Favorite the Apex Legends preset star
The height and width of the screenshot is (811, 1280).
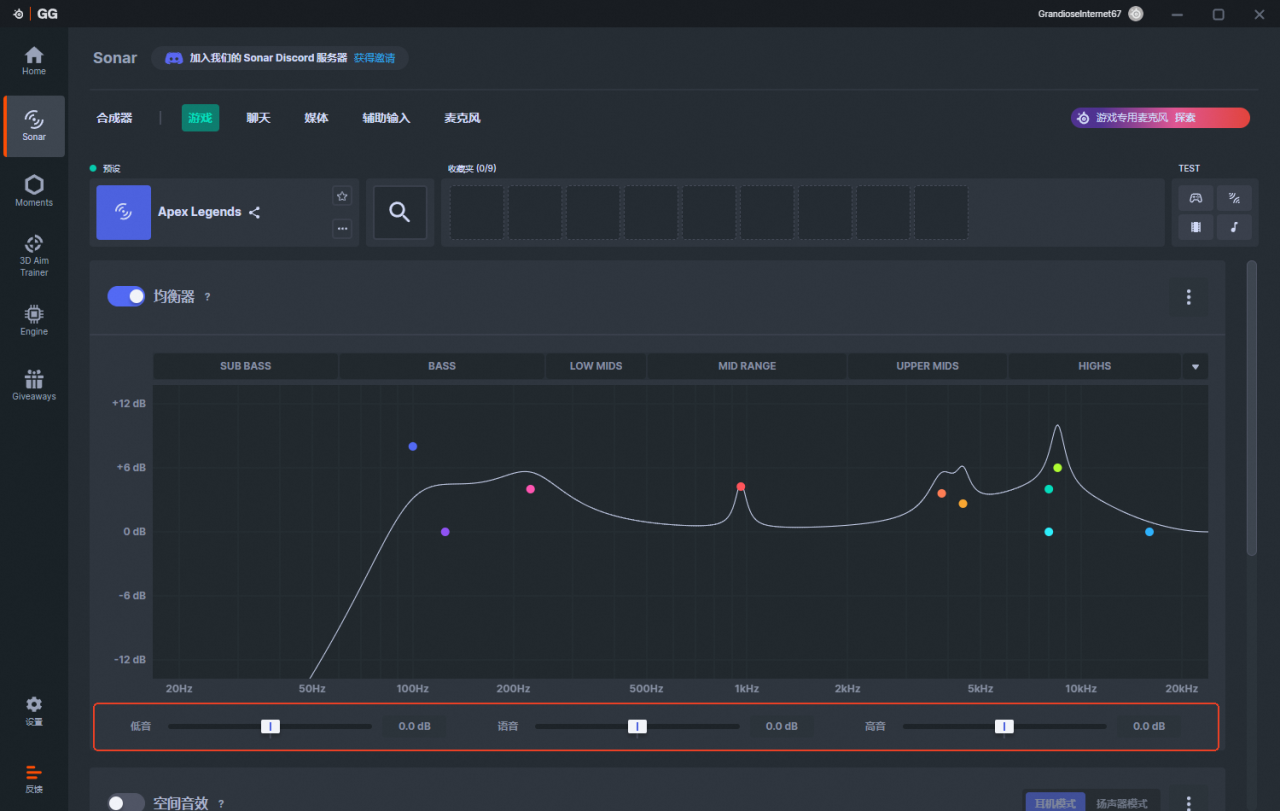(x=342, y=196)
